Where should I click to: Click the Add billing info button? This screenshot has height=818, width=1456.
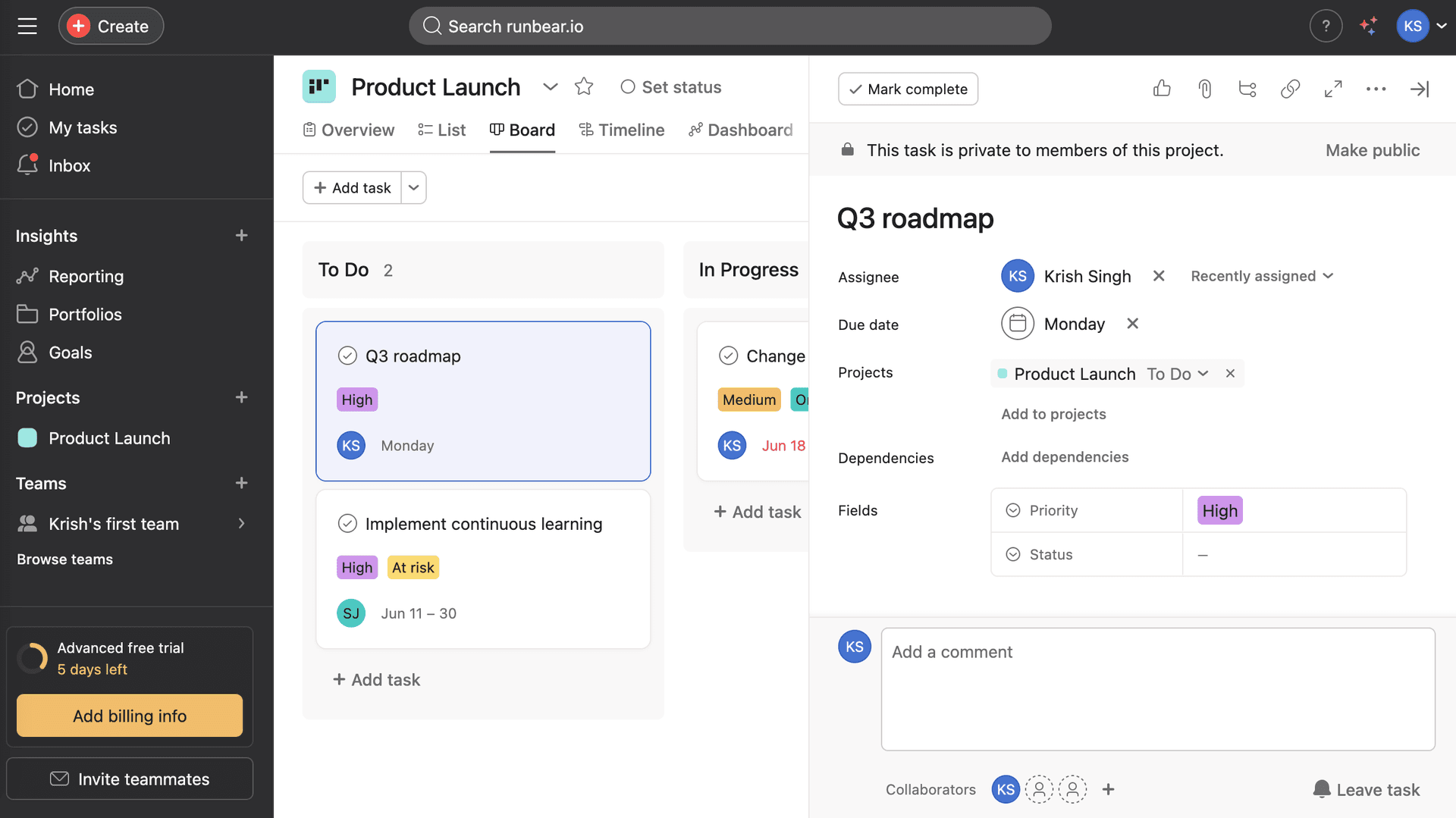[x=130, y=716]
